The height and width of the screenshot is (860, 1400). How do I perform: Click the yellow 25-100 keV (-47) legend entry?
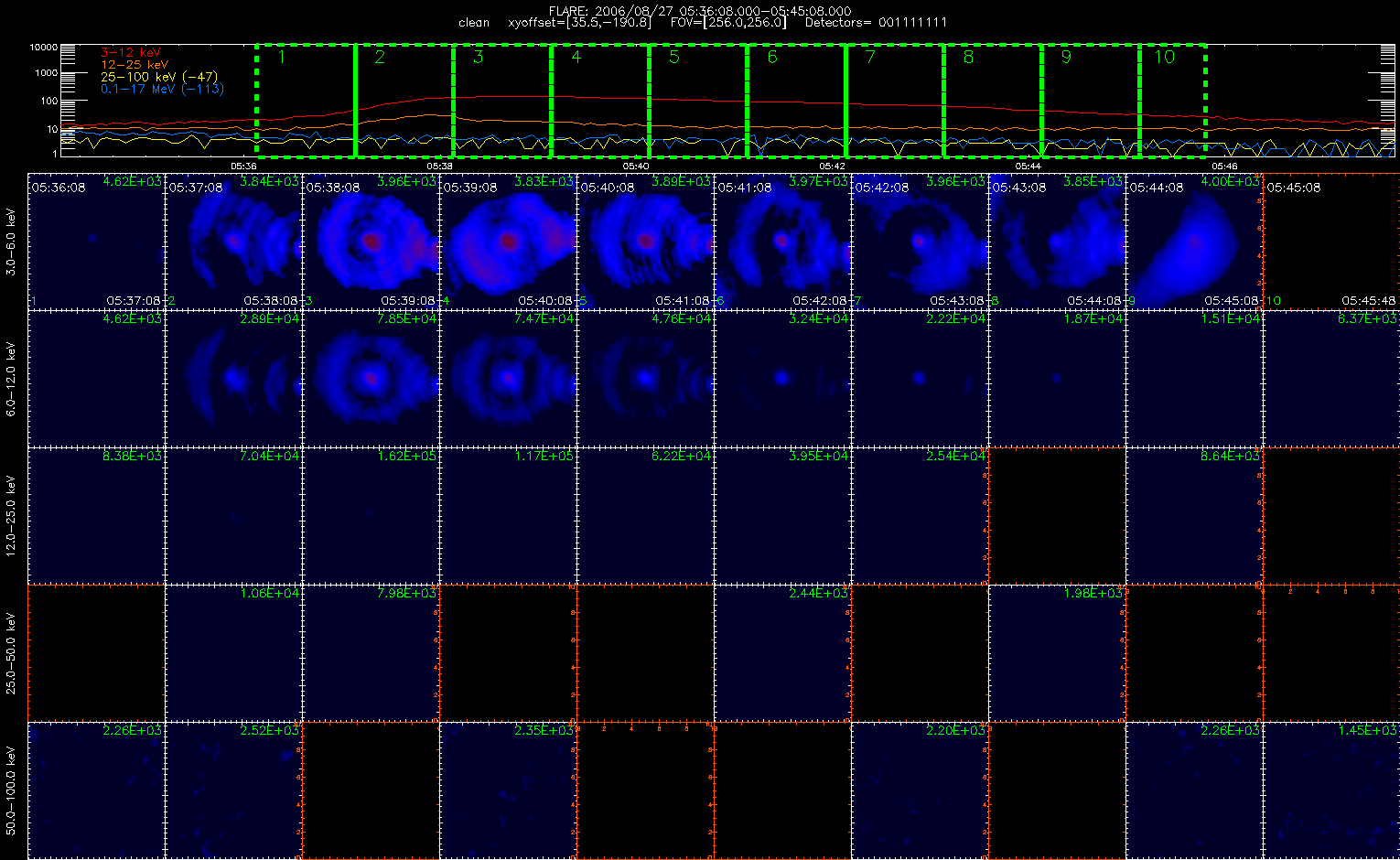pos(159,77)
